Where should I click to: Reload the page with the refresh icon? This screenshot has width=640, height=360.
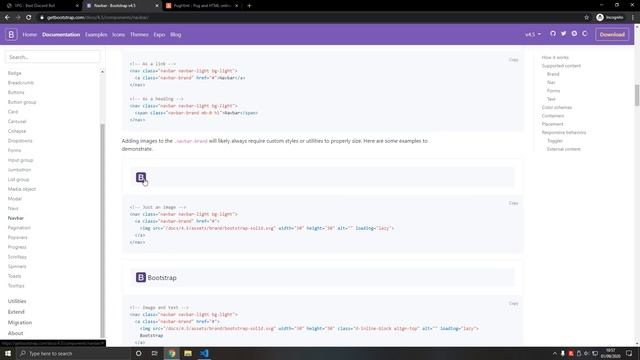(29, 18)
